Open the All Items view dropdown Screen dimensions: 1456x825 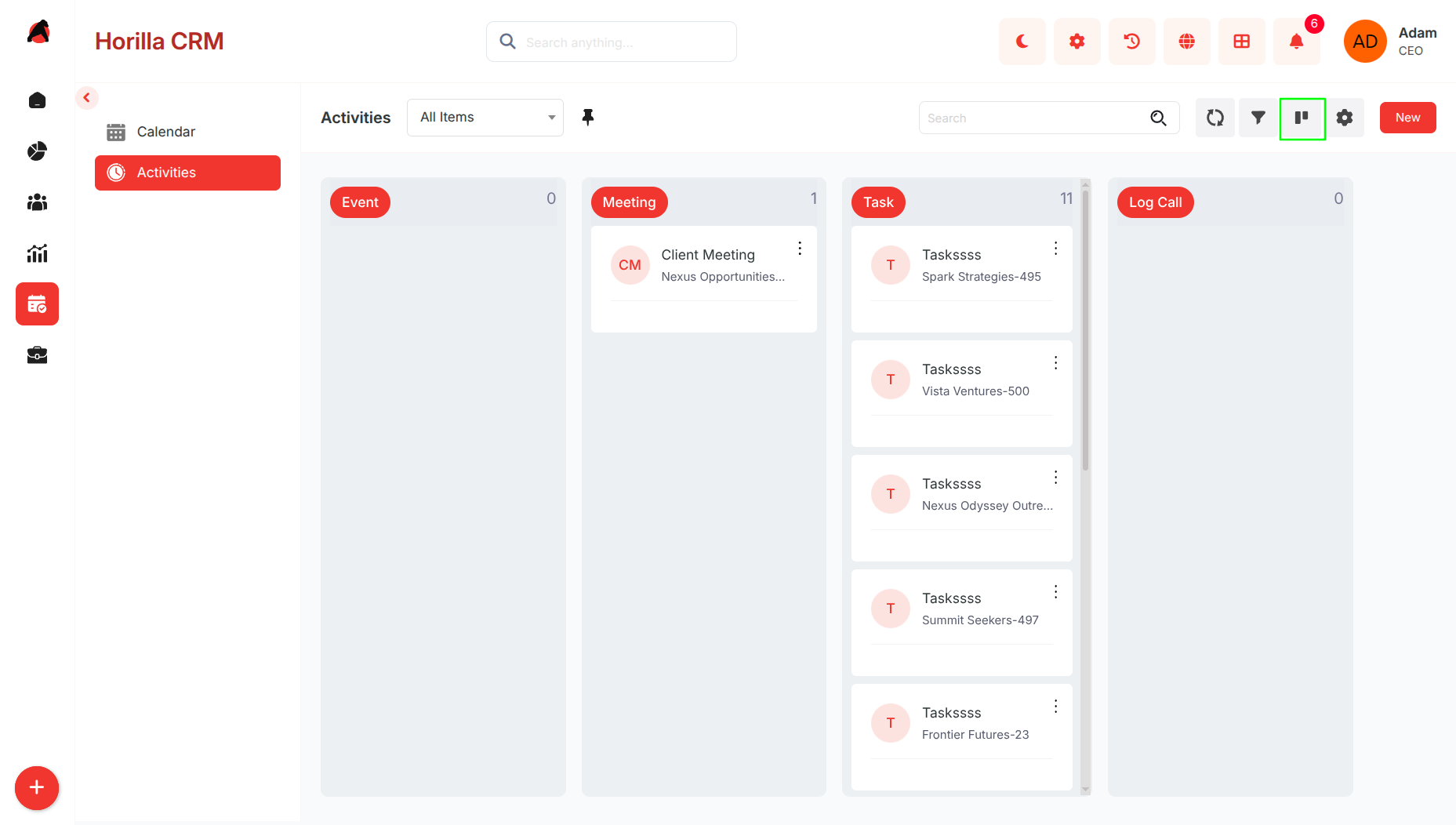485,118
